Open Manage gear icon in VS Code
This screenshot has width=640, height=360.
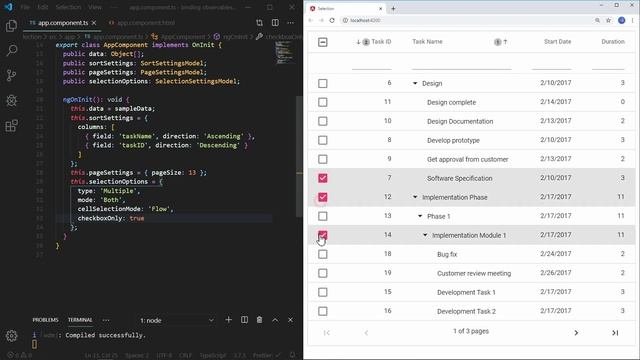11,336
